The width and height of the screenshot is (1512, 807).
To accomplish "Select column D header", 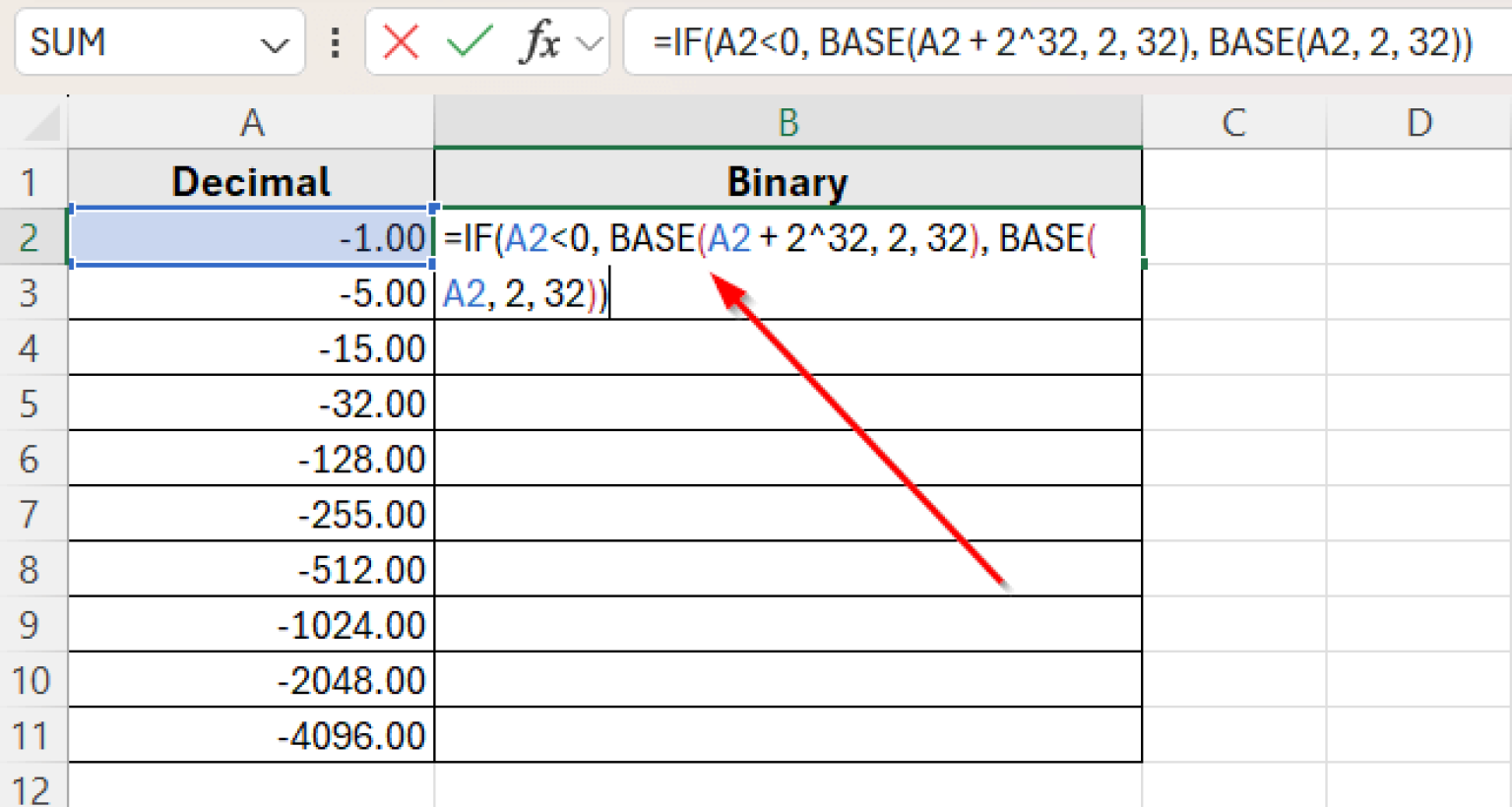I will click(x=1417, y=122).
